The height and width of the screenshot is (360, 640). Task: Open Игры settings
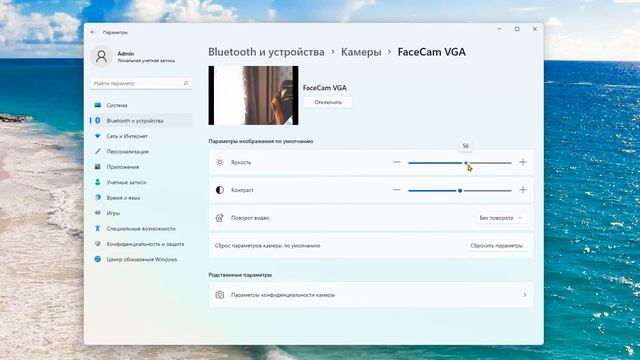click(x=141, y=213)
